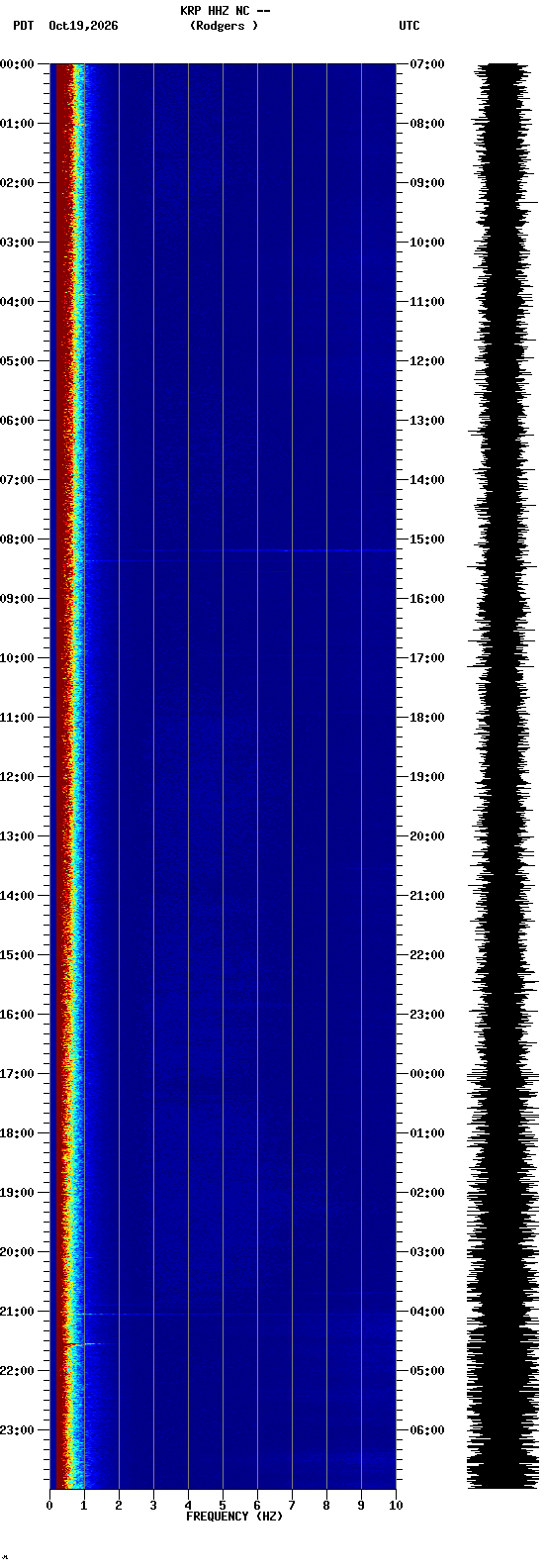
Task: Click the (Rodgers) station name
Action: pos(225,26)
